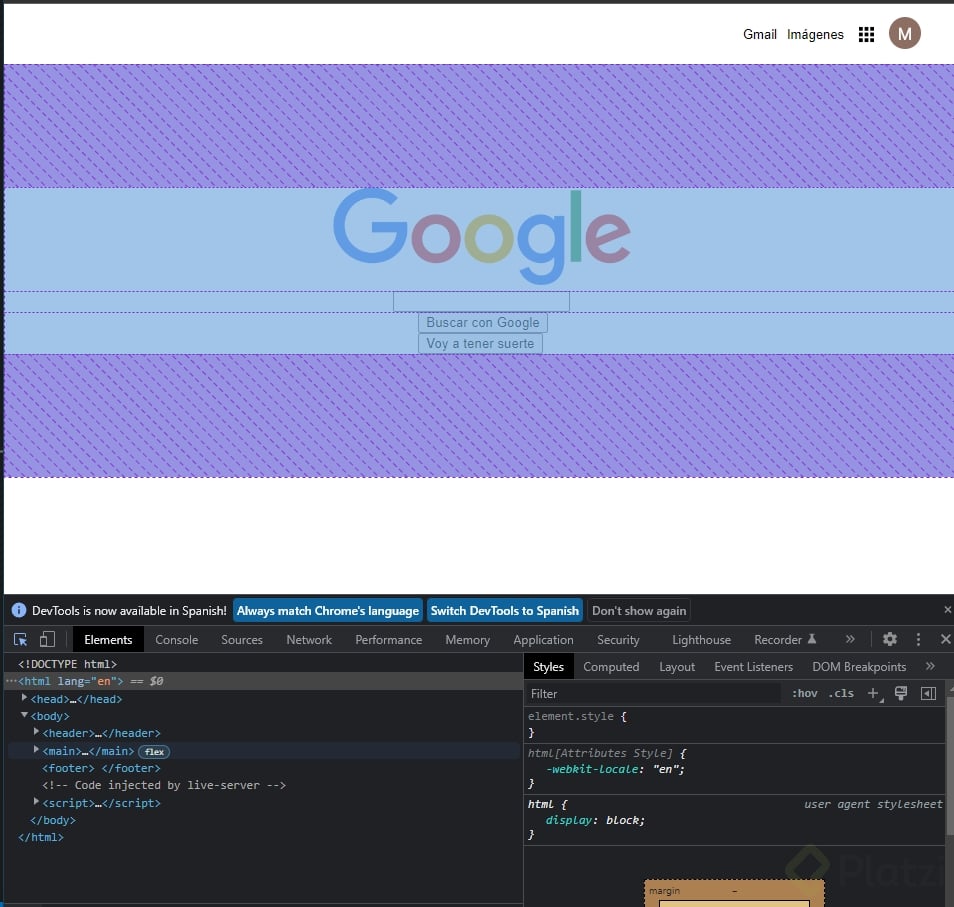Toggle element state with :hov
This screenshot has width=954, height=907.
coord(804,693)
